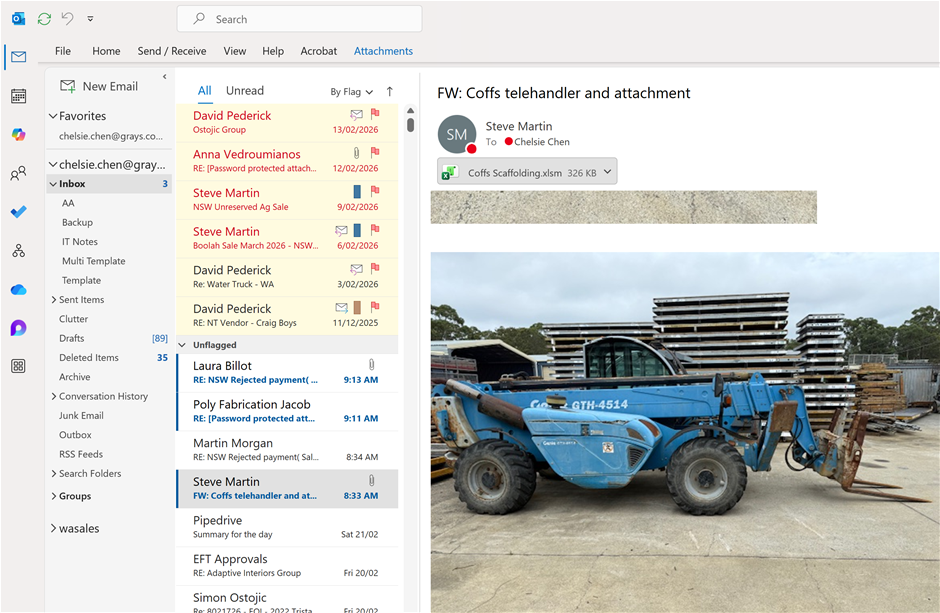Click the Undo arrow in the quick access toolbar
Screen dimensions: 940x613
[68, 19]
